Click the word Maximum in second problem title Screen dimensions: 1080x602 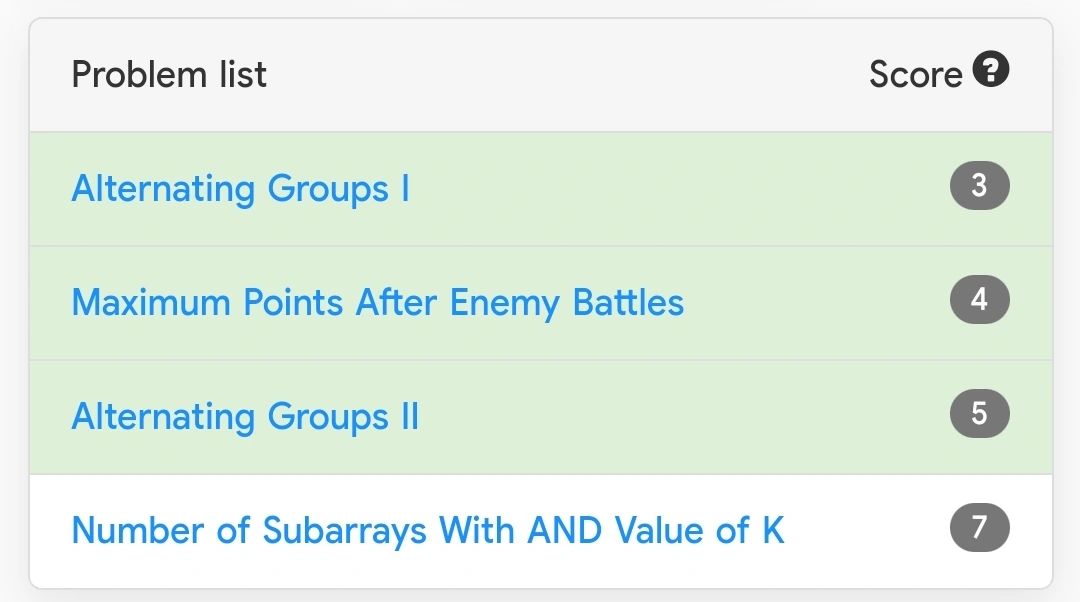(151, 302)
